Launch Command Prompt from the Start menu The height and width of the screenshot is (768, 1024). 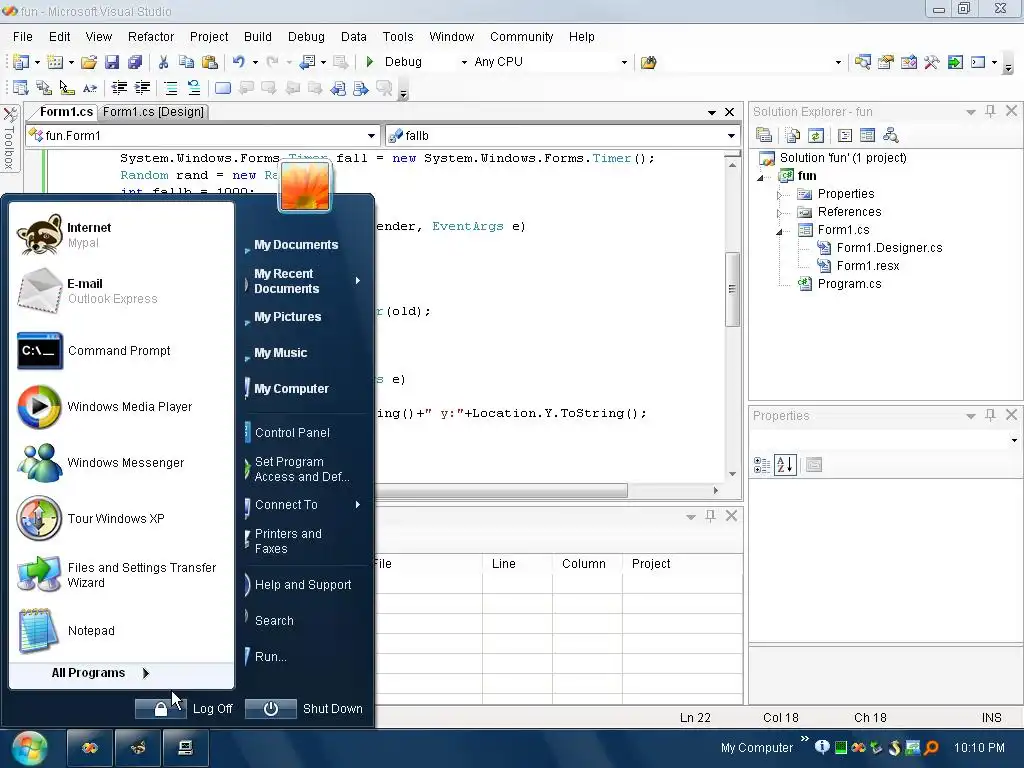[121, 351]
